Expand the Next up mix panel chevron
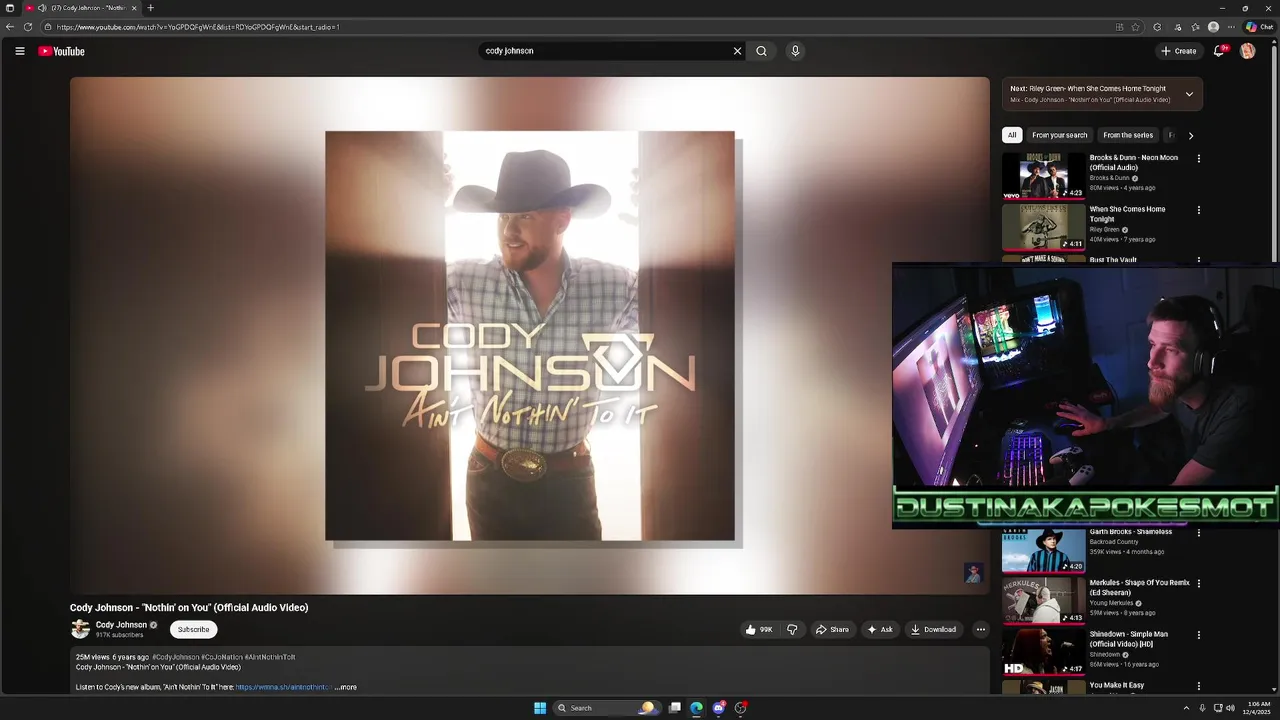This screenshot has height=720, width=1280. click(x=1189, y=94)
